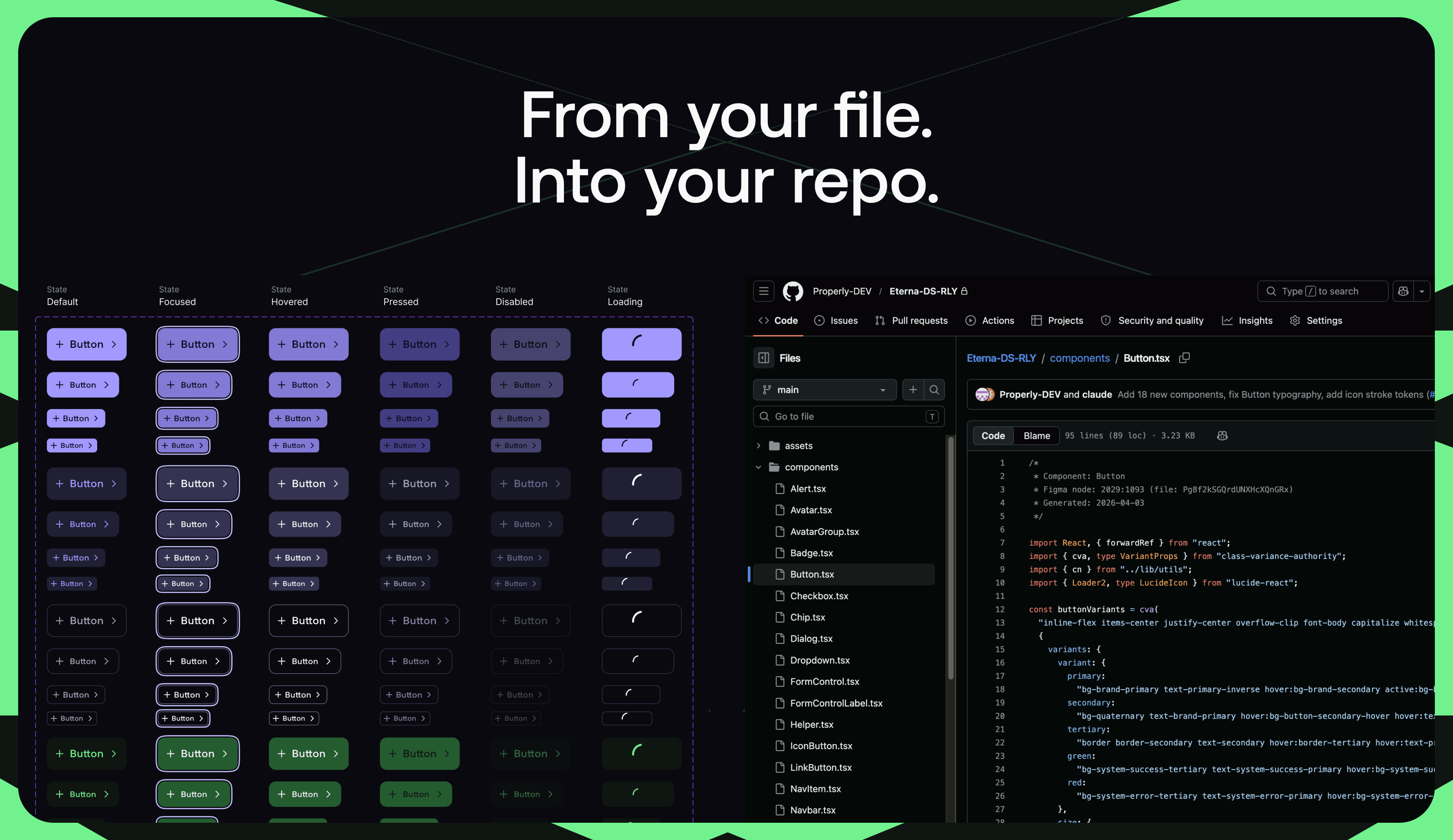Open IconButton.tsx in file tree

coord(821,746)
